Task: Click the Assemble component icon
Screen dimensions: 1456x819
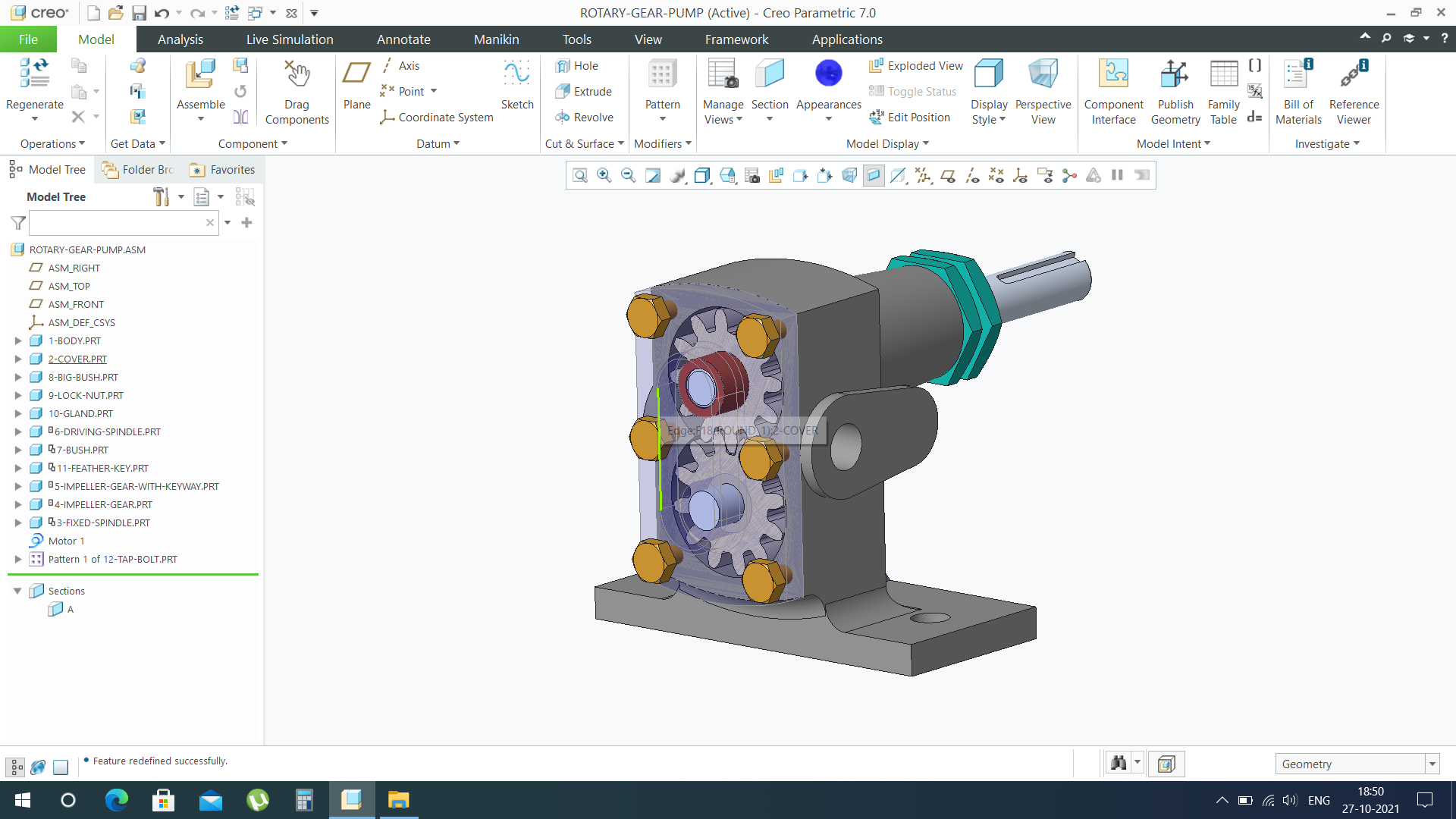Action: [x=200, y=76]
